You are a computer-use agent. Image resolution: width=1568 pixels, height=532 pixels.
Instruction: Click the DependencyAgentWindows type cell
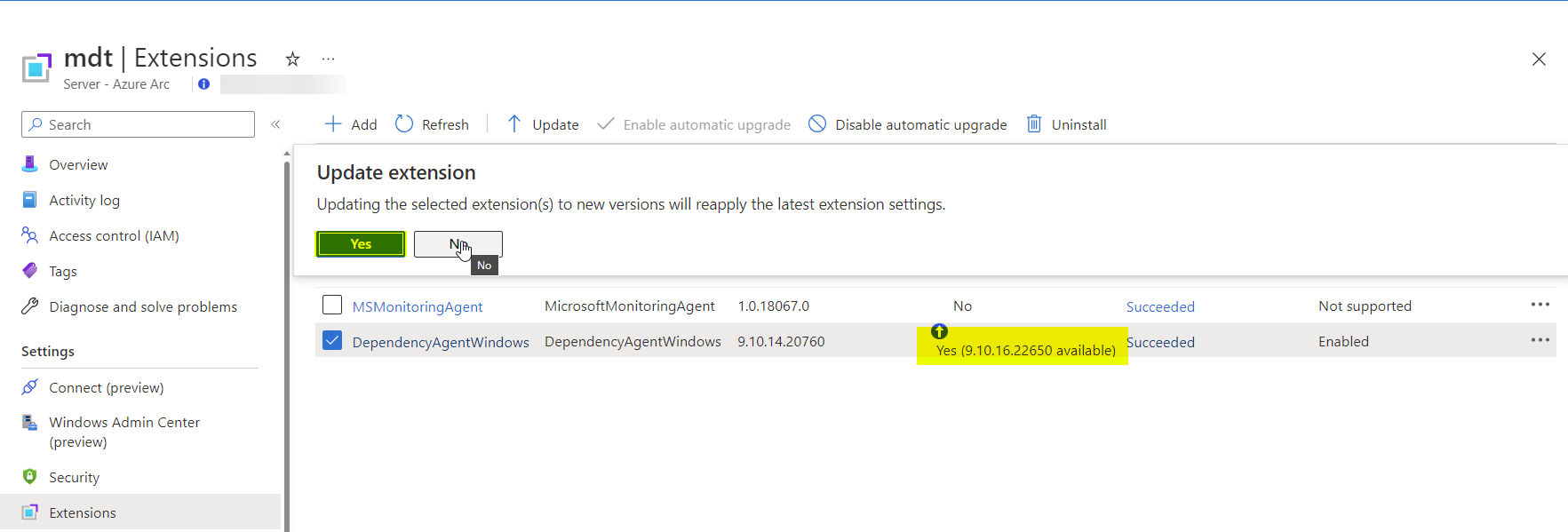point(633,342)
